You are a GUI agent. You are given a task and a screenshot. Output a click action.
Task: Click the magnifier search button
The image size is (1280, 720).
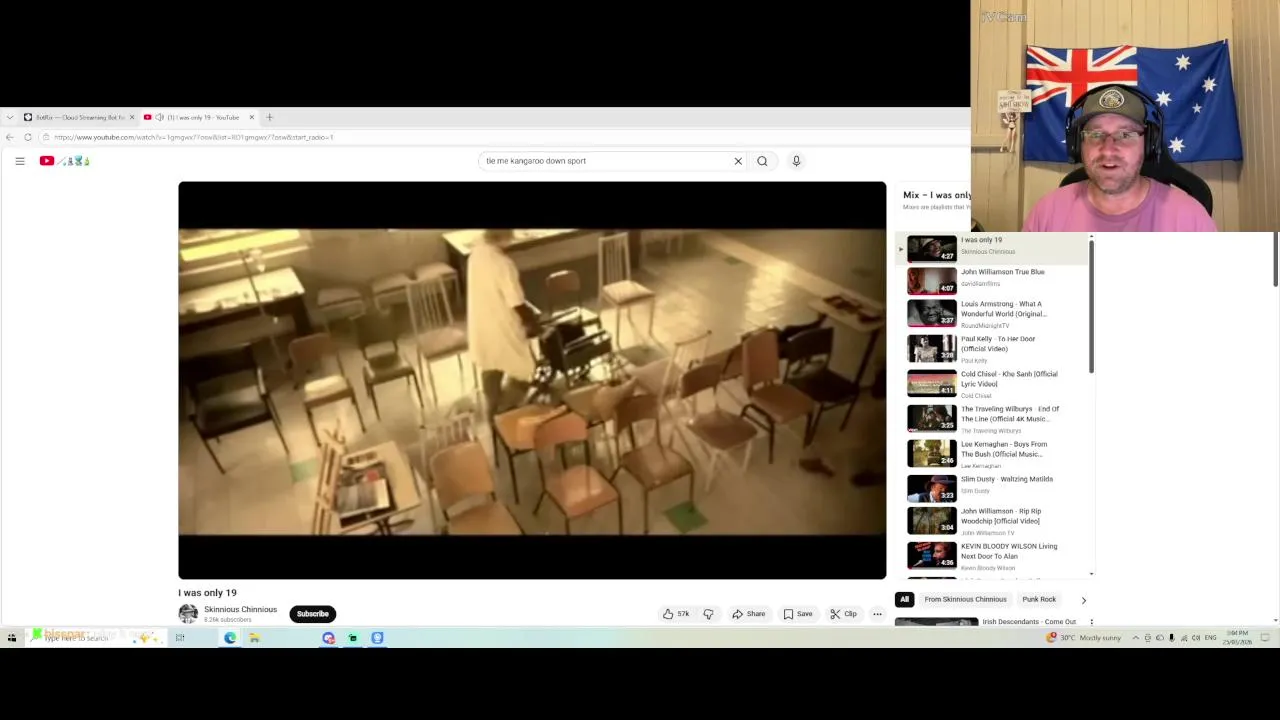click(x=762, y=161)
